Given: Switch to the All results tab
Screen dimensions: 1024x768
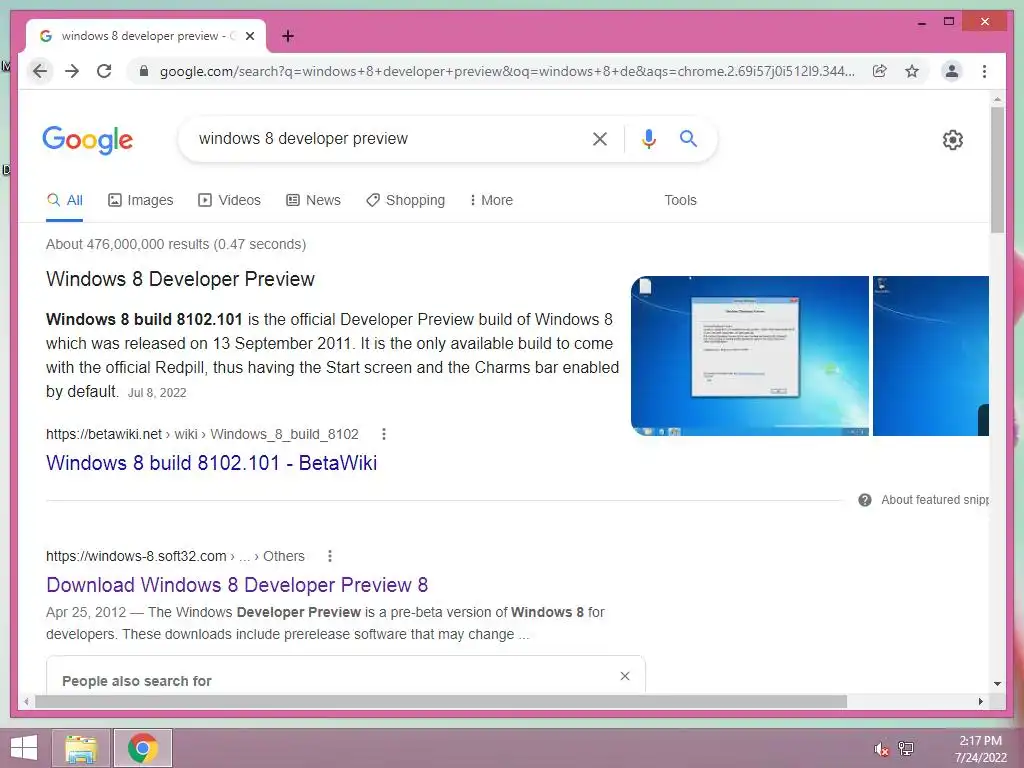Looking at the screenshot, I should tap(65, 200).
